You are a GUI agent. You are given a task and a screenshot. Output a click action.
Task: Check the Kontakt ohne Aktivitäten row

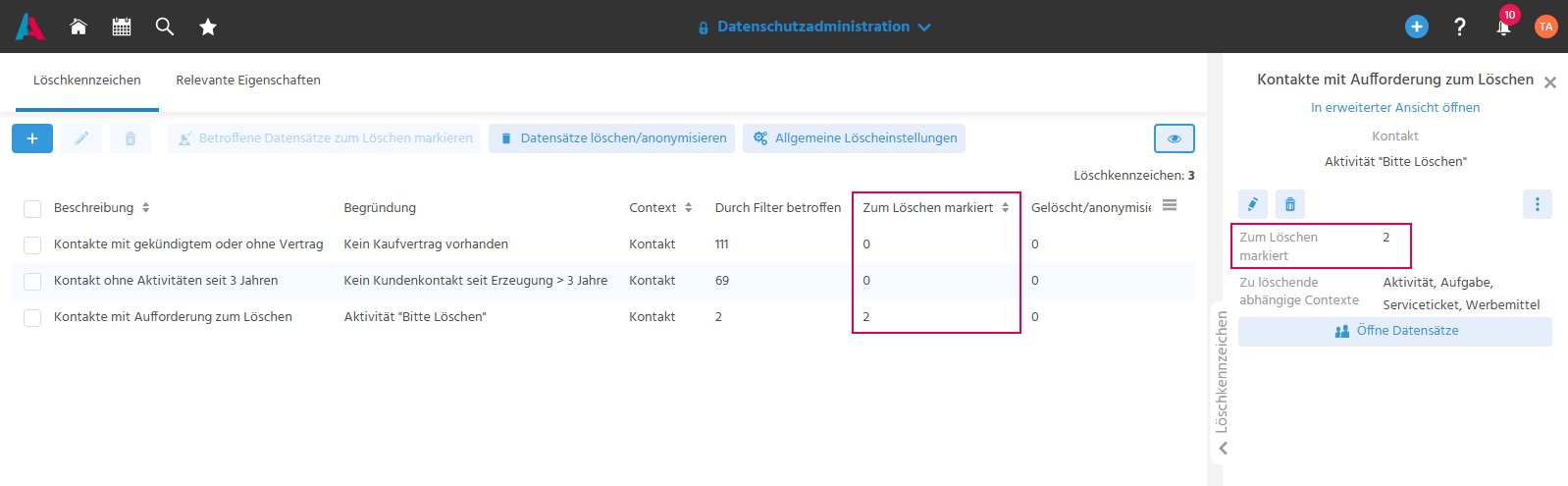click(32, 281)
